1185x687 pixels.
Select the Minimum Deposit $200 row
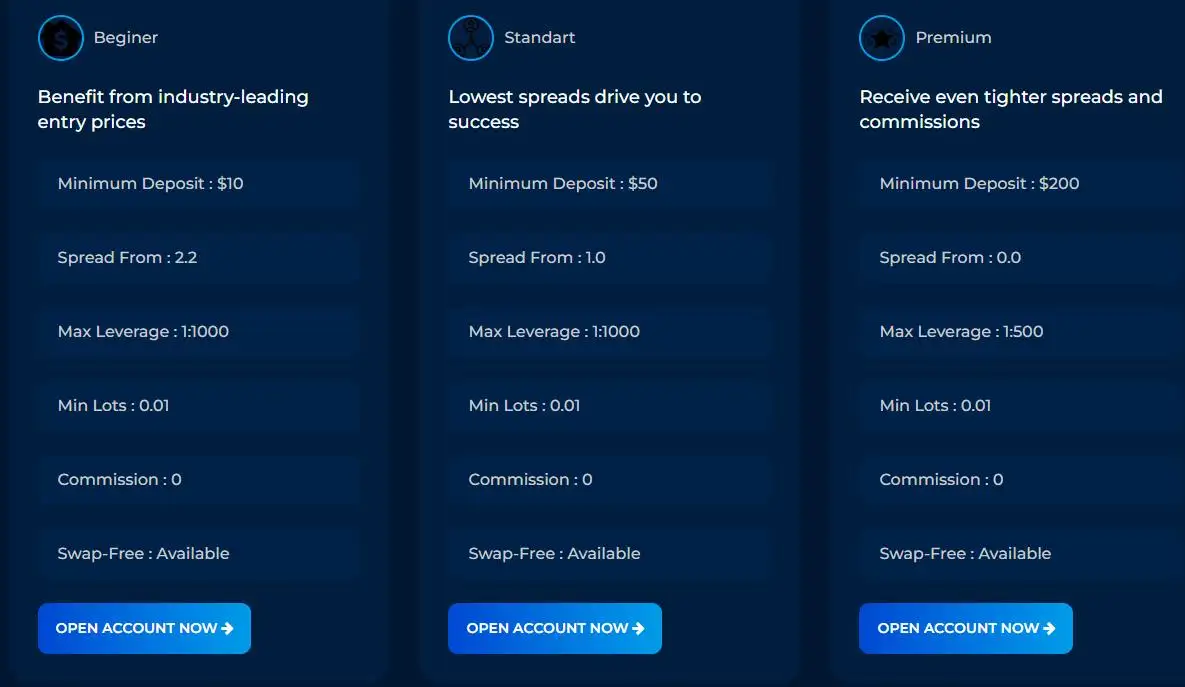pyautogui.click(x=1020, y=184)
